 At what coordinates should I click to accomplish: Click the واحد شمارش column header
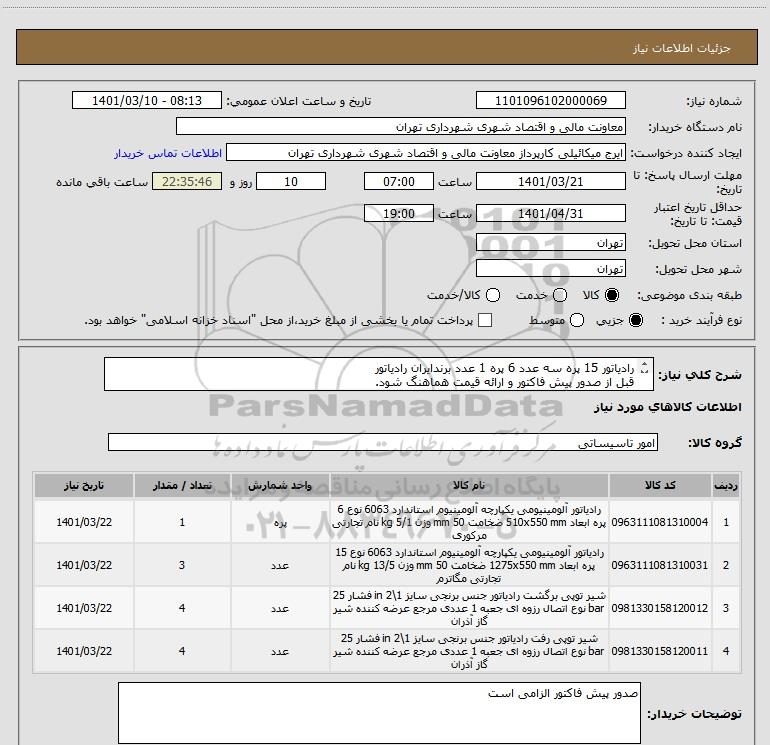click(280, 485)
